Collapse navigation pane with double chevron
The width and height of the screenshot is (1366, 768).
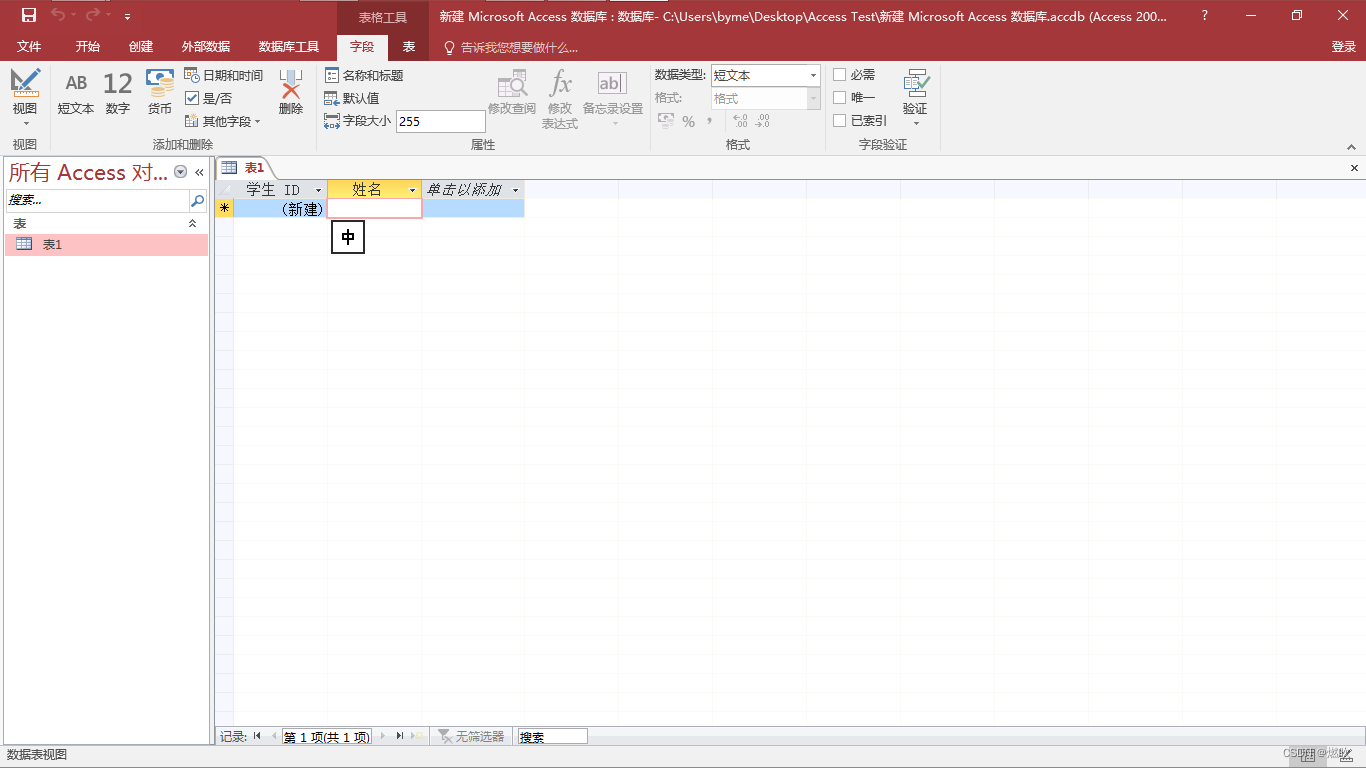point(199,172)
